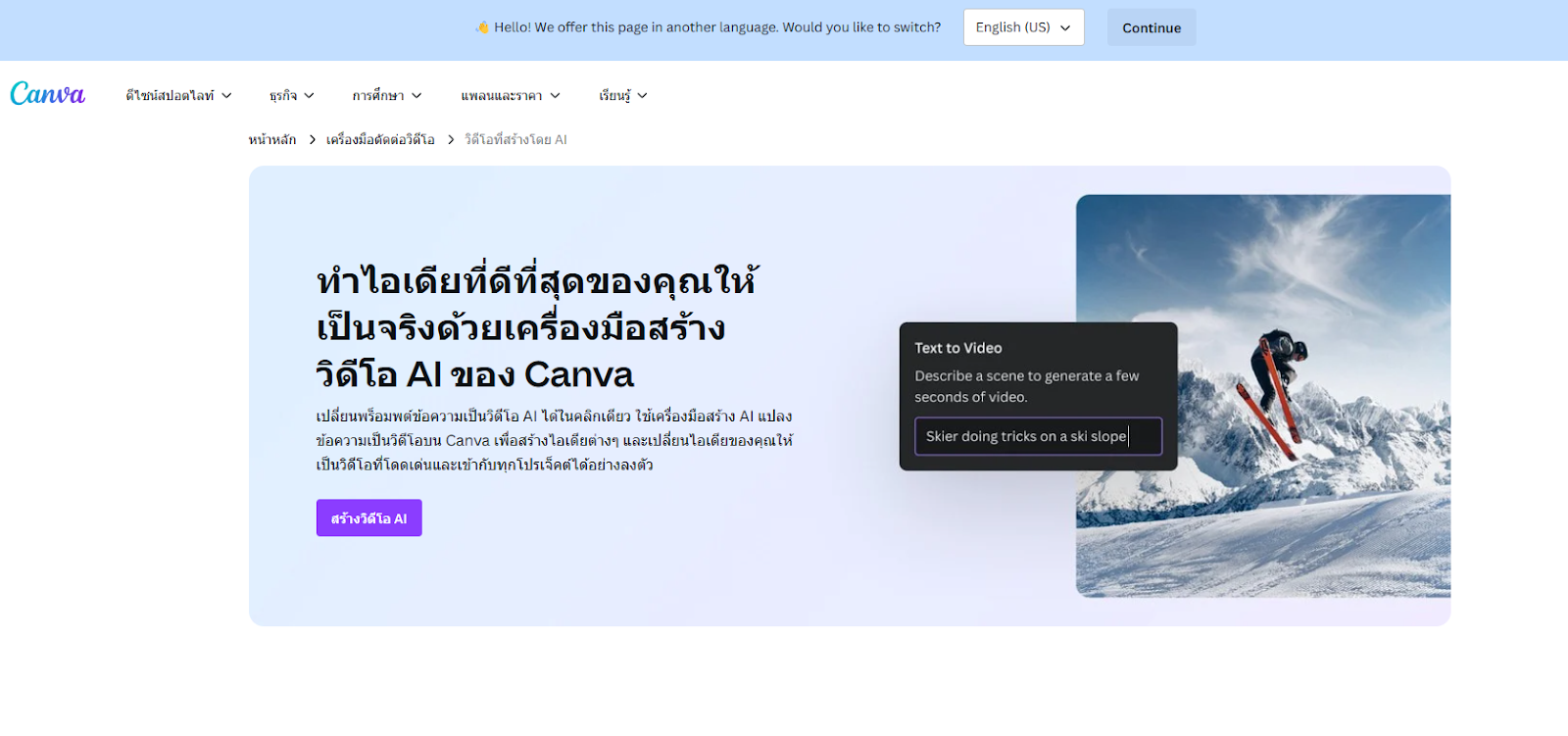Expand the ดีไซน์สปอตไลท์ menu

point(178,95)
